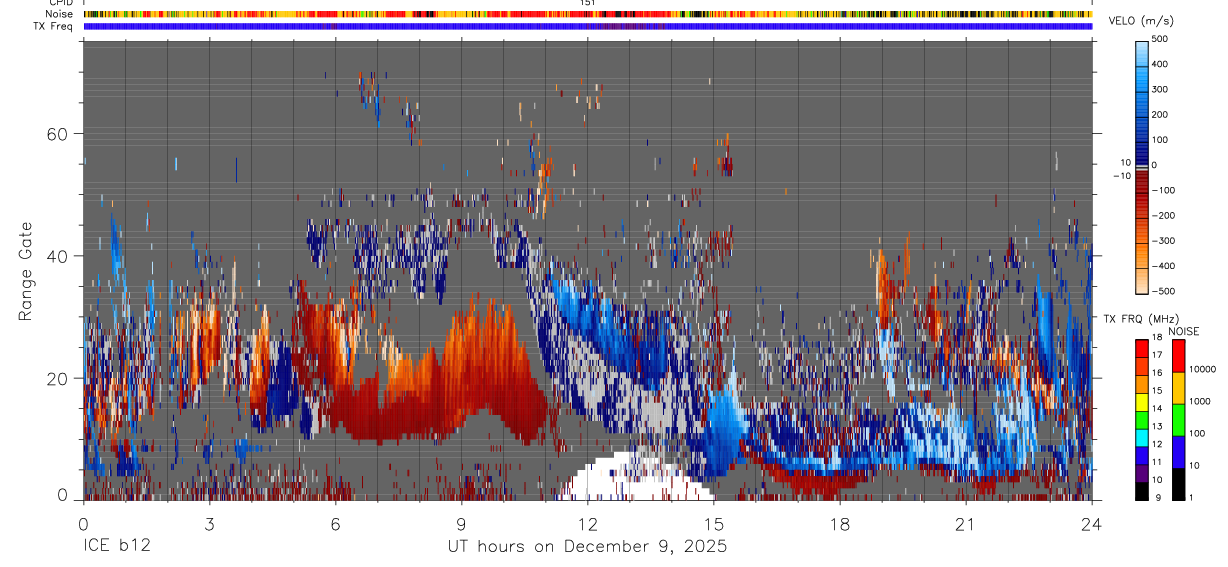Click velocity colorbar label '500'
Viewport: 1228px width, 567px height.
click(x=1160, y=39)
